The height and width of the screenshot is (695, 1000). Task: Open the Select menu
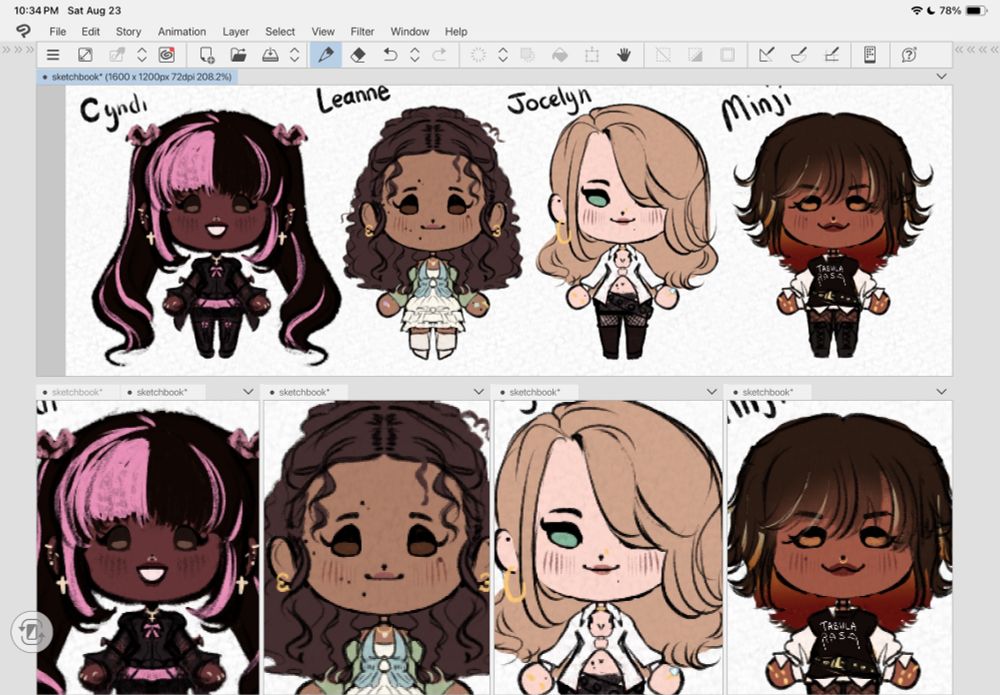pyautogui.click(x=280, y=31)
